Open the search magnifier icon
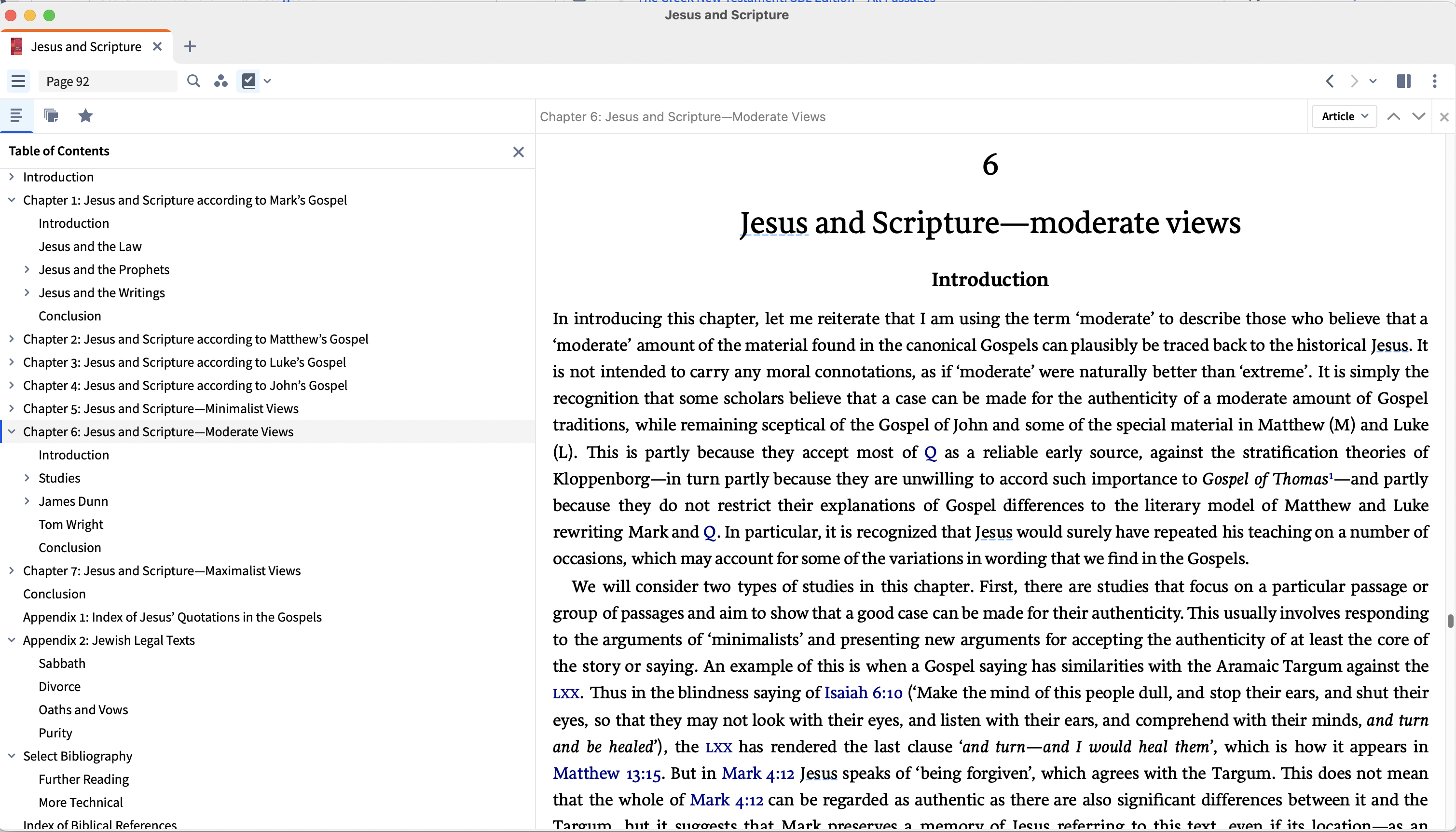 coord(193,81)
